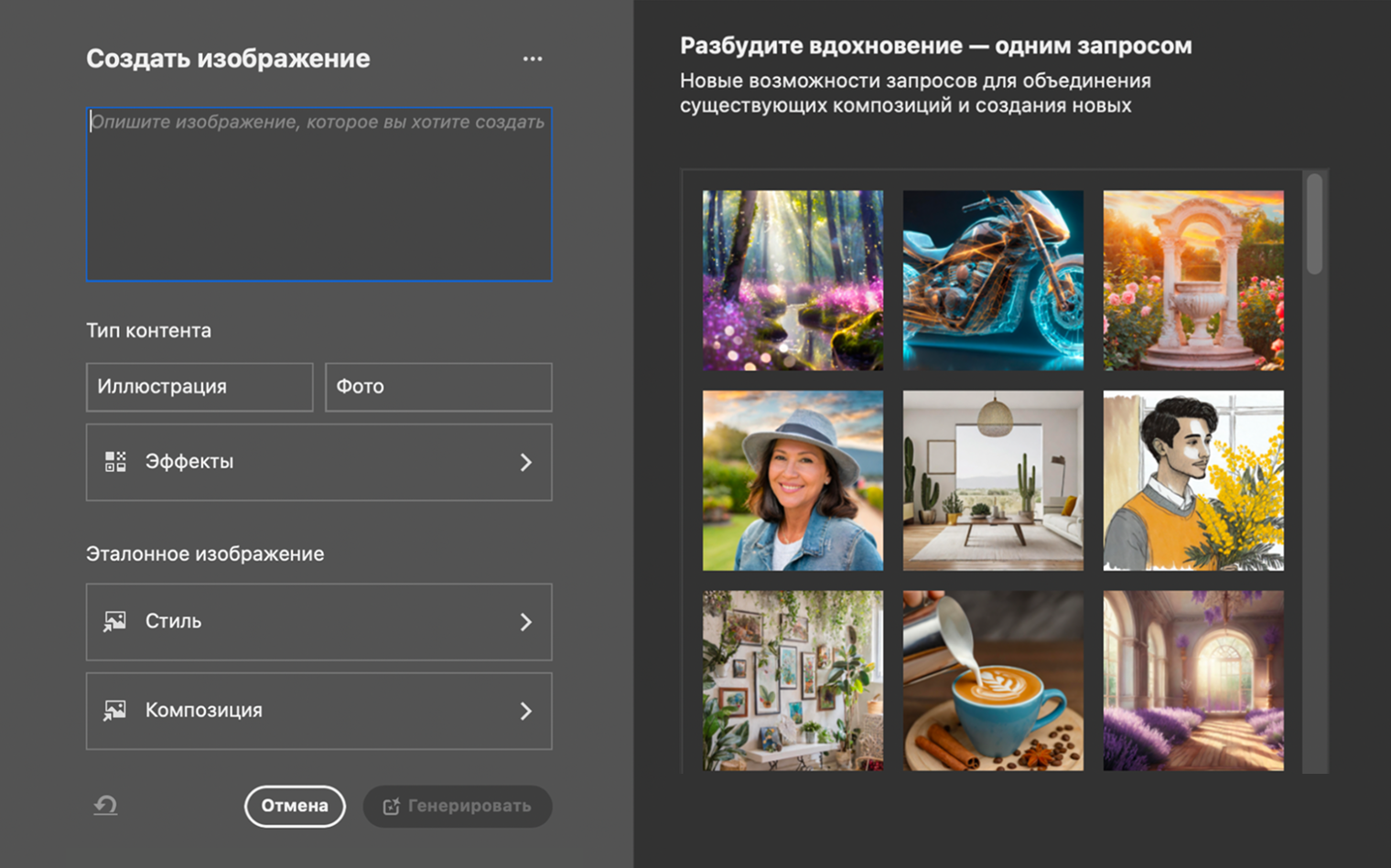Image resolution: width=1391 pixels, height=868 pixels.
Task: Select the living room interior thumbnail
Action: (993, 480)
